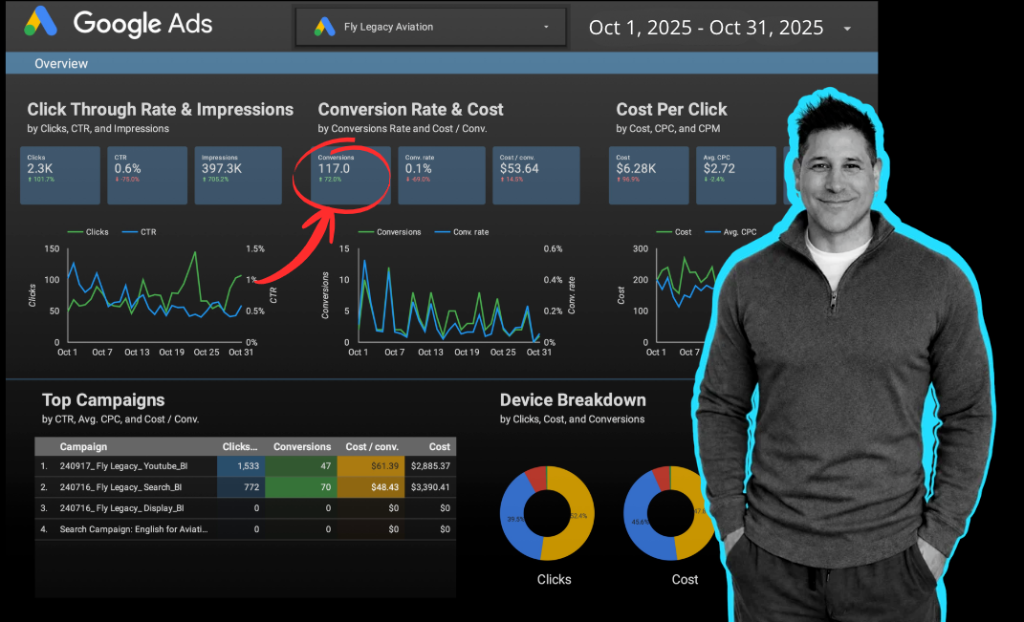Viewport: 1024px width, 622px height.
Task: Click yellow 52.4% segment of Clicks donut
Action: pos(579,516)
